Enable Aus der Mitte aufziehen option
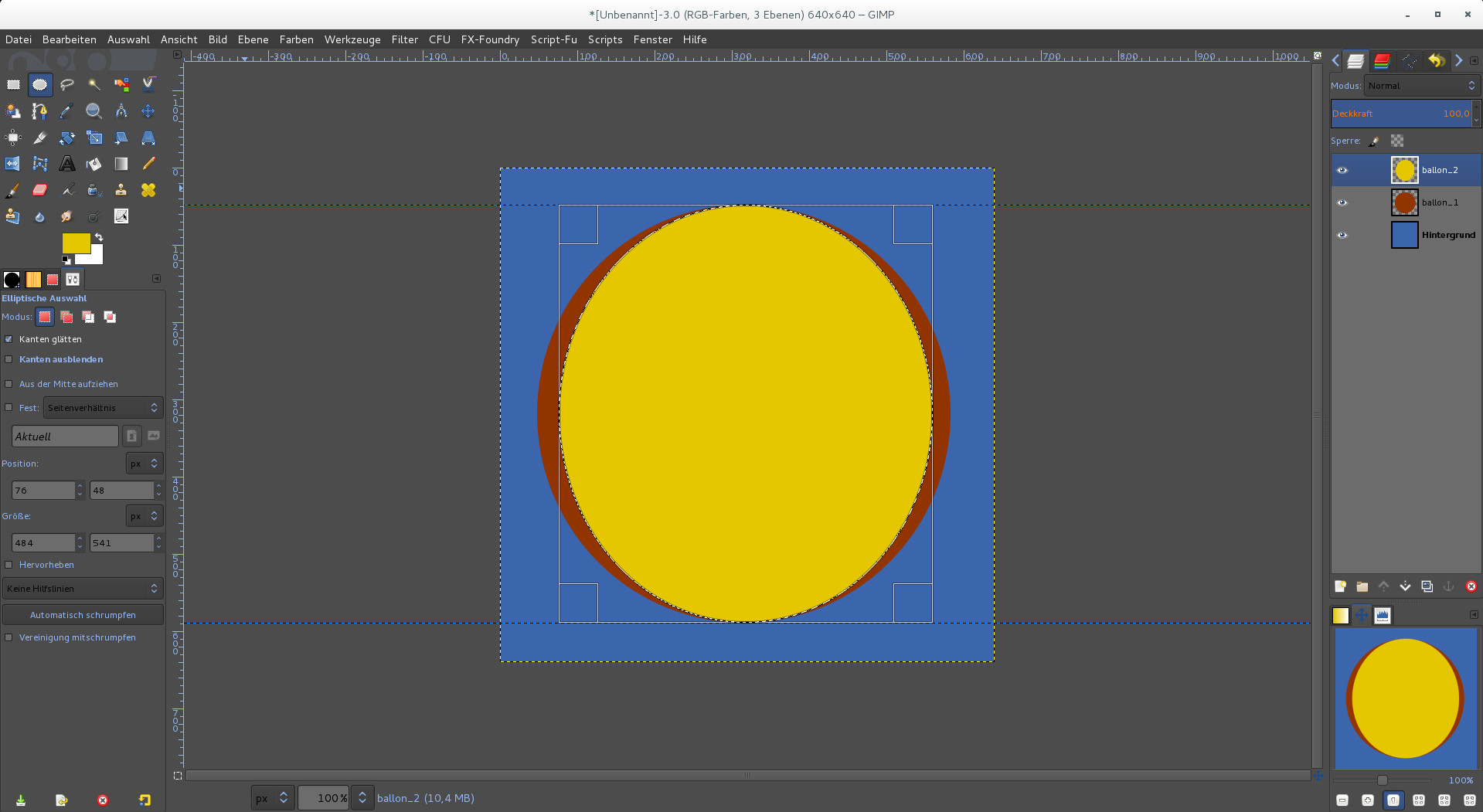The image size is (1483, 812). [9, 384]
